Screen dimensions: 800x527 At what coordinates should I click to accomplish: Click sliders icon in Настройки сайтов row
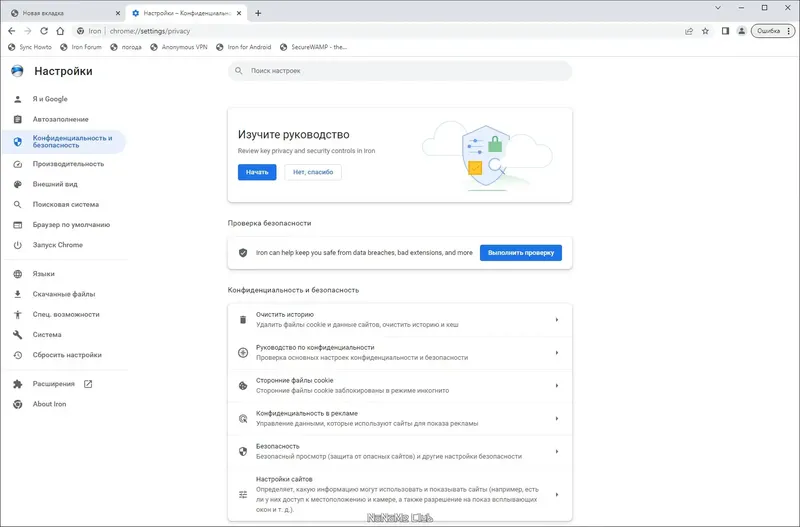(243, 494)
